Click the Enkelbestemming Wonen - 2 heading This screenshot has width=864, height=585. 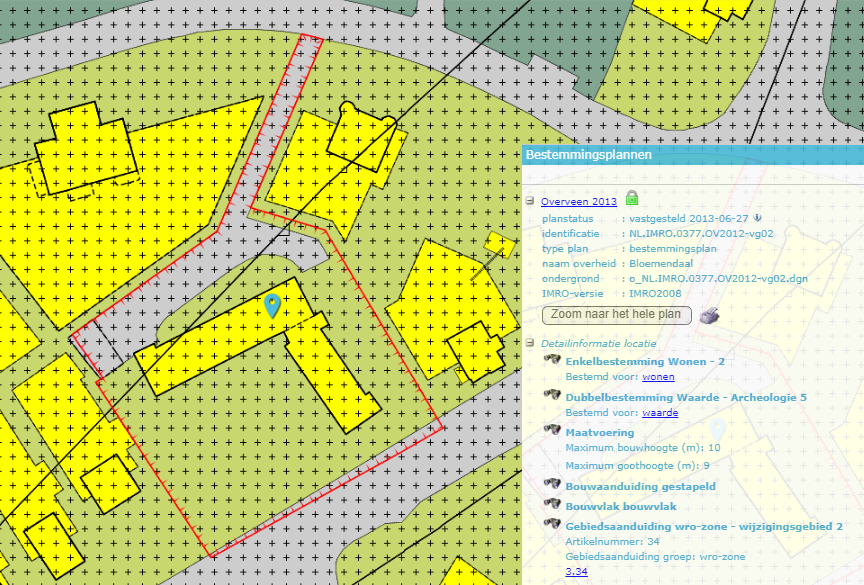click(645, 361)
